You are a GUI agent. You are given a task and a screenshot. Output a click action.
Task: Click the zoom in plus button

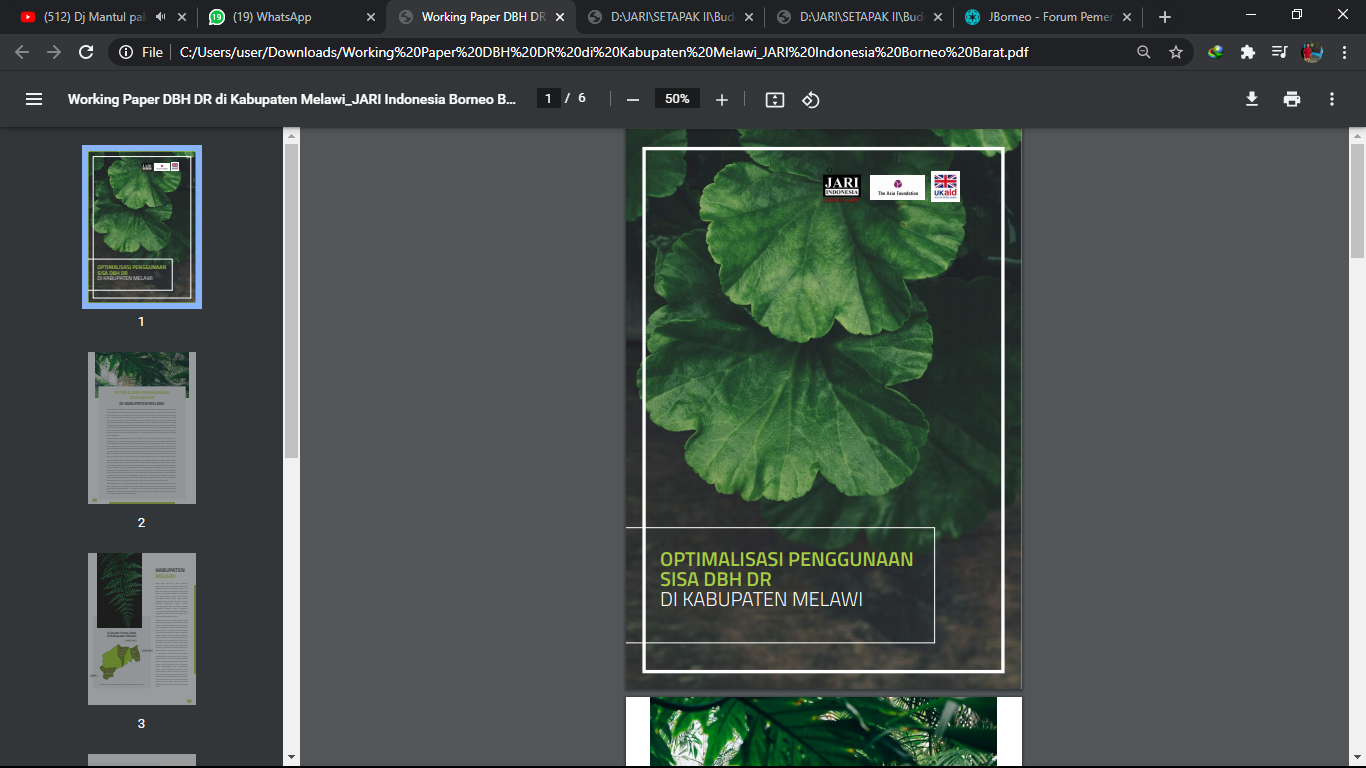(722, 99)
